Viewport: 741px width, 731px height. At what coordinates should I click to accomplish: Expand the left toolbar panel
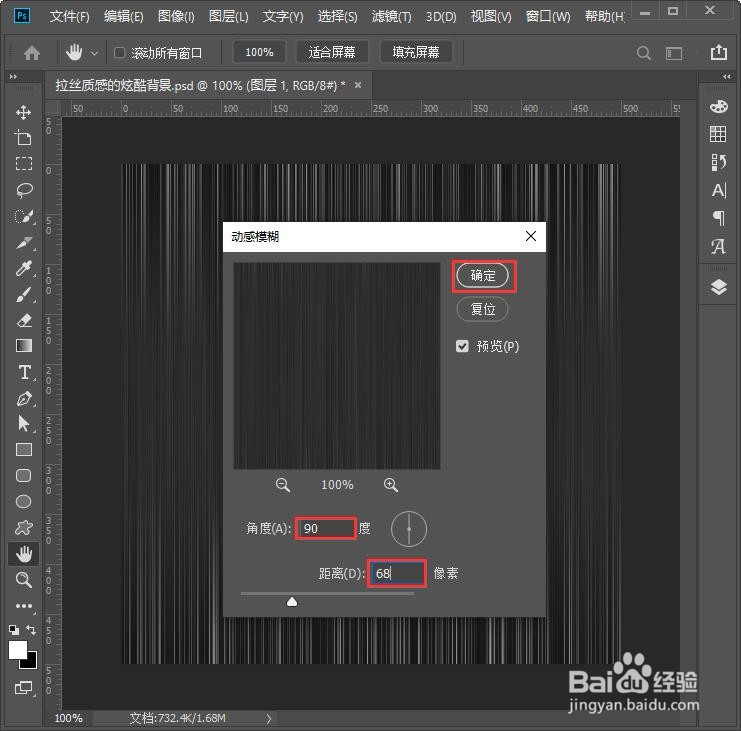coord(13,76)
